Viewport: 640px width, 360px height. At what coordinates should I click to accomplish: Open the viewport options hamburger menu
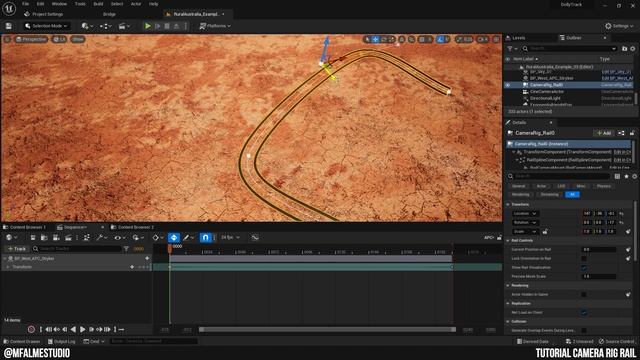7,39
